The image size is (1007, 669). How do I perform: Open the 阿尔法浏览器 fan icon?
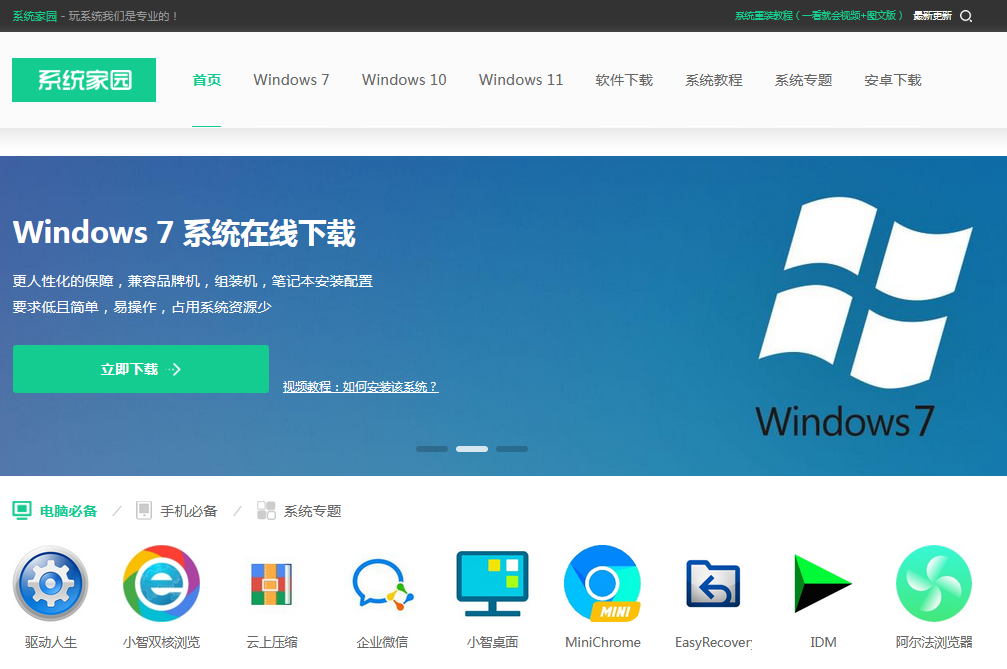[x=934, y=583]
